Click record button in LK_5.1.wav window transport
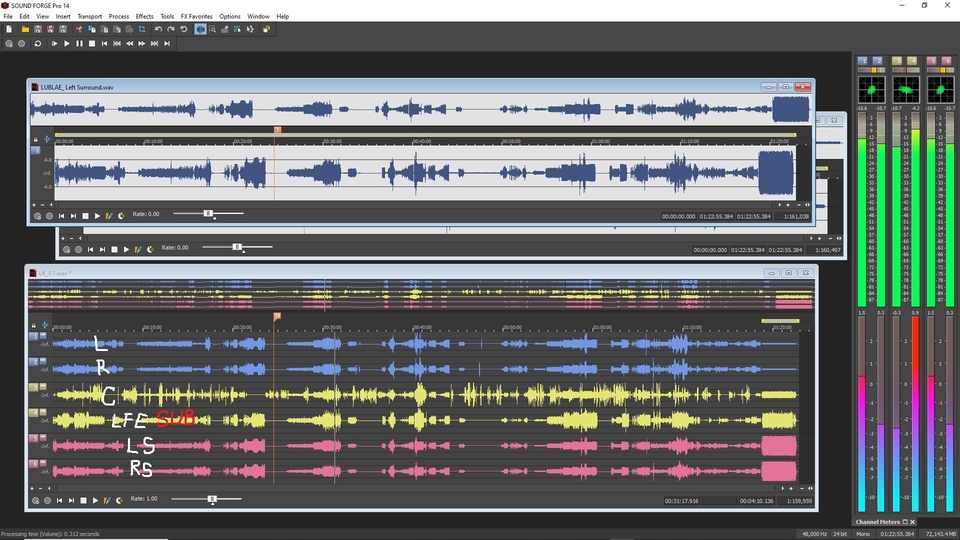 coord(47,500)
